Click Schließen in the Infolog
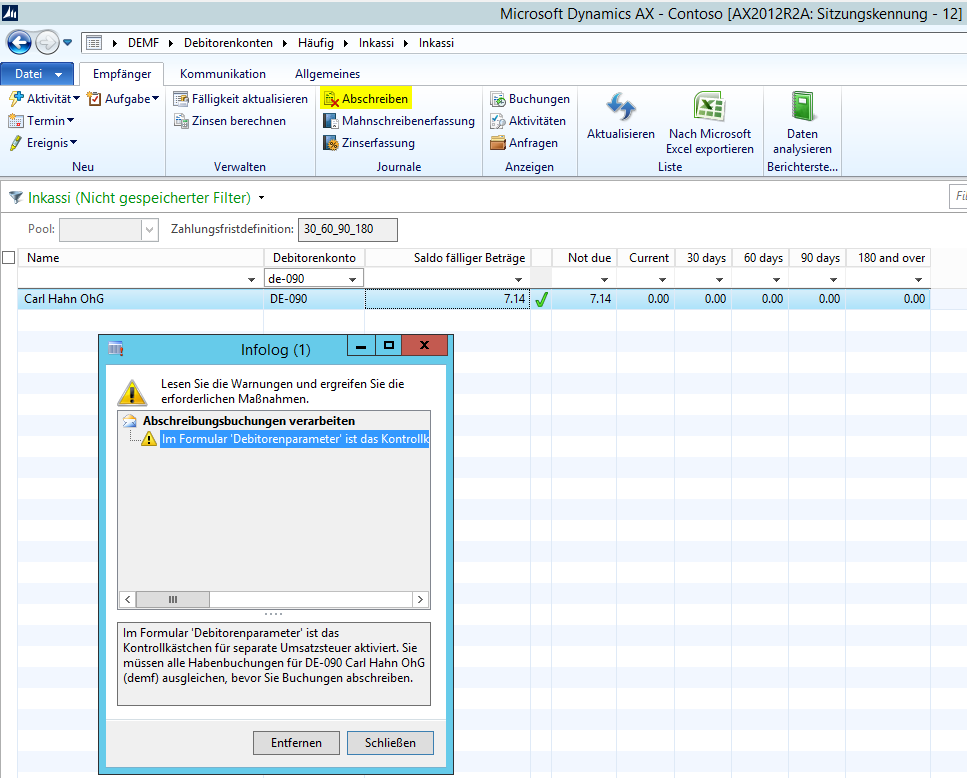 [x=389, y=743]
